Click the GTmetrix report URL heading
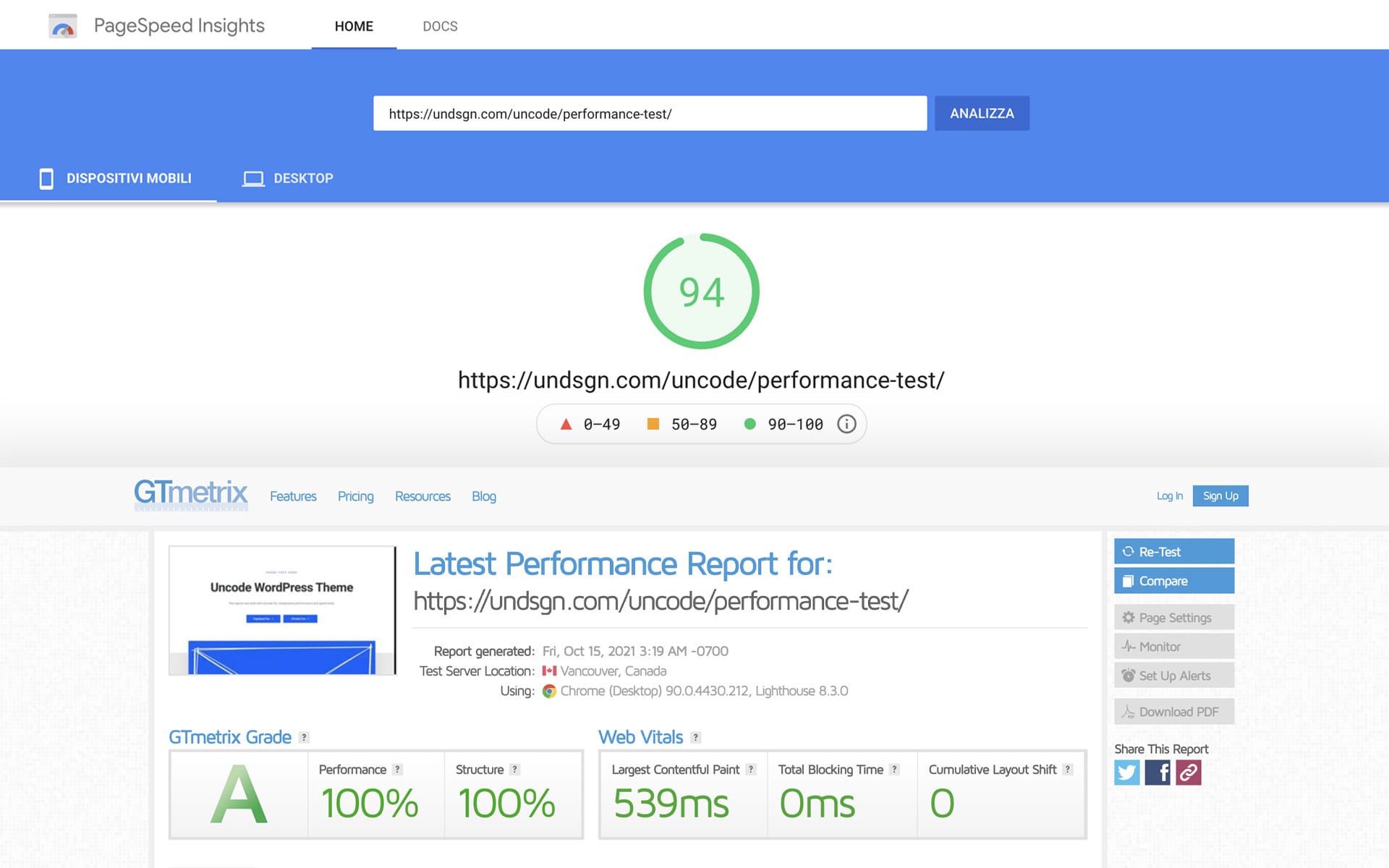Screen dimensions: 1389x868 point(660,601)
